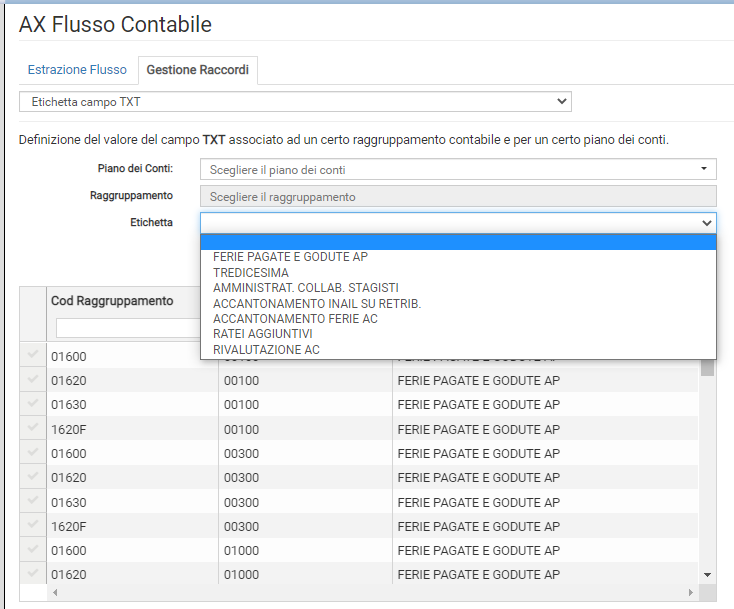Select ACCANTONAMENTO FERIE AC in the list
Screen dimensions: 734x609
295,319
